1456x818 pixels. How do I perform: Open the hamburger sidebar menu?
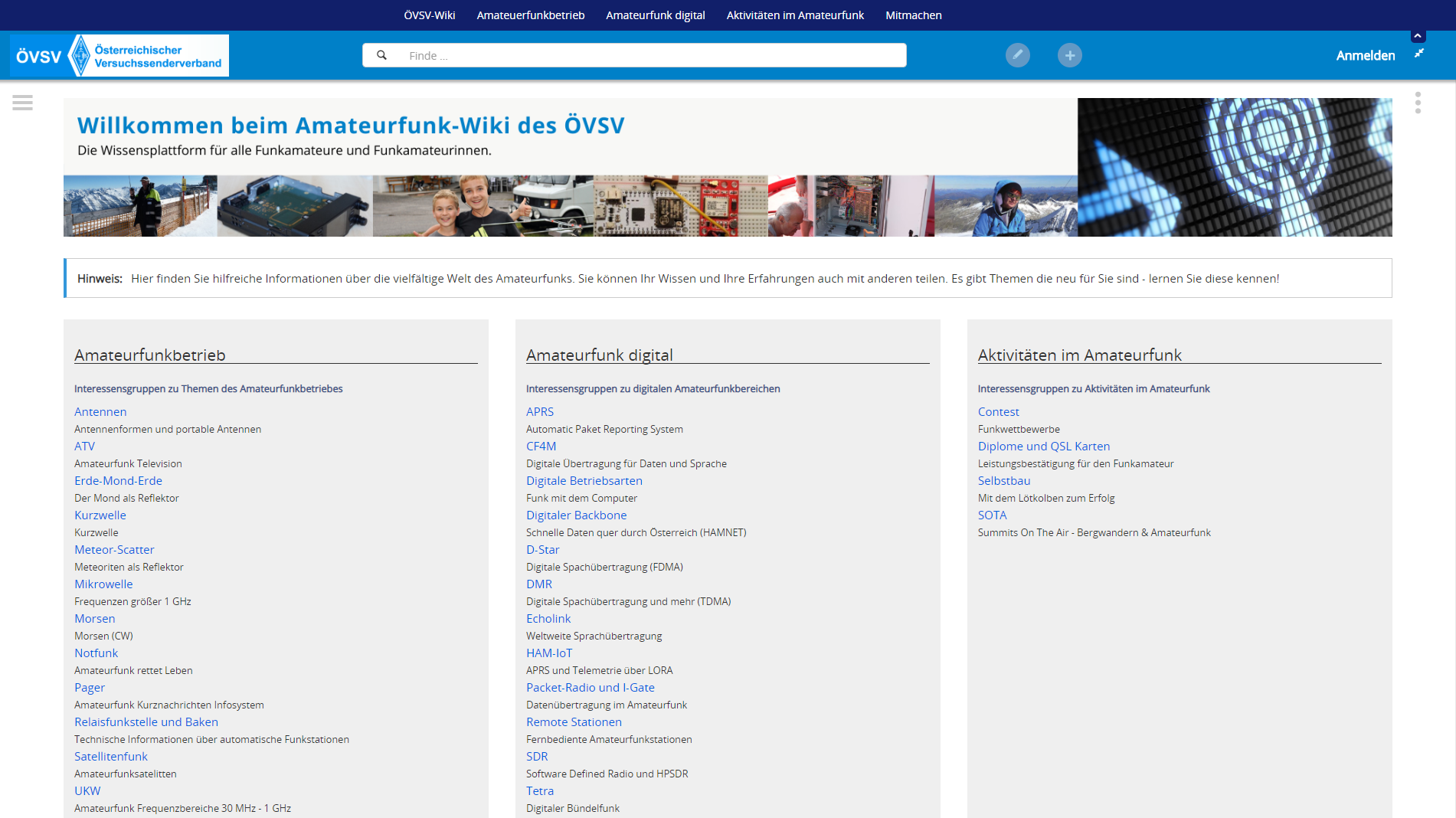(x=22, y=103)
